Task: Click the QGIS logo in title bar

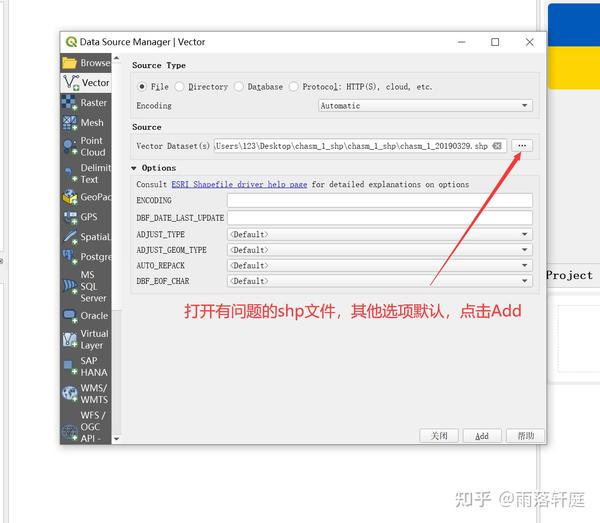Action: (71, 42)
